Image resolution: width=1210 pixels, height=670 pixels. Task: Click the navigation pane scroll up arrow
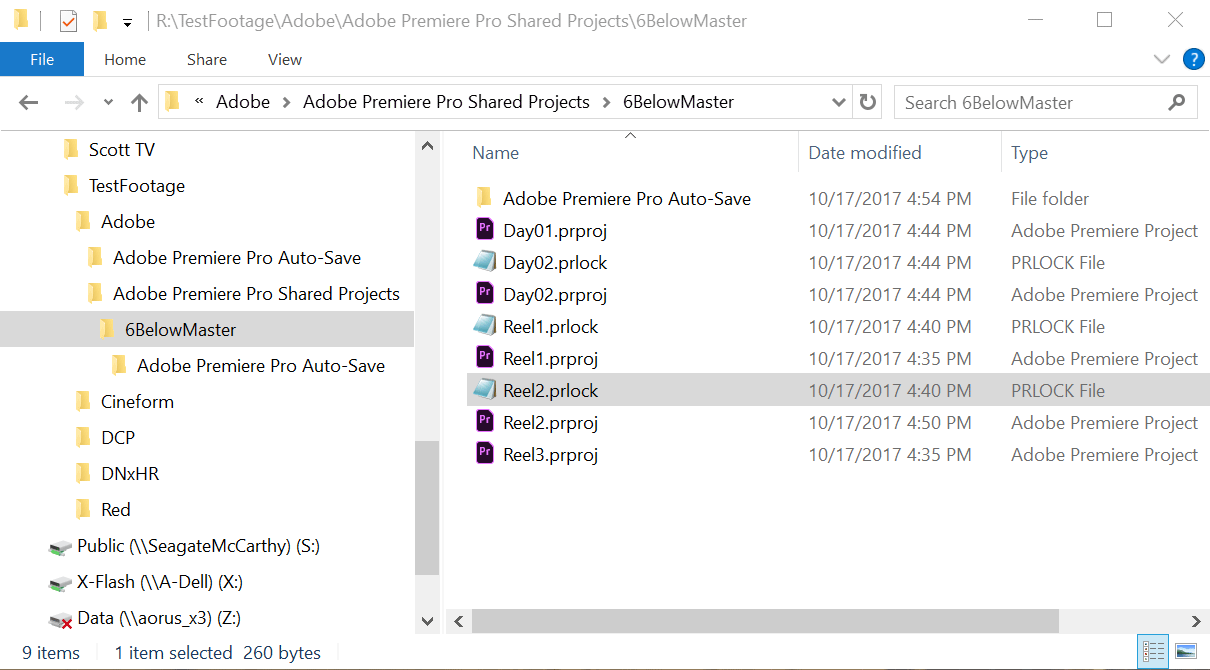[427, 147]
